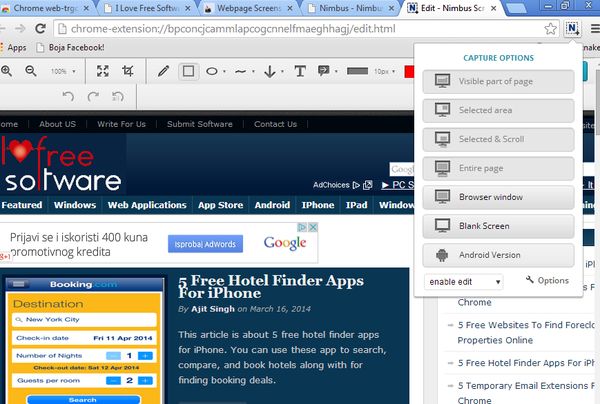The width and height of the screenshot is (600, 404).
Task: Choose Visible part of page capture
Action: tap(498, 81)
